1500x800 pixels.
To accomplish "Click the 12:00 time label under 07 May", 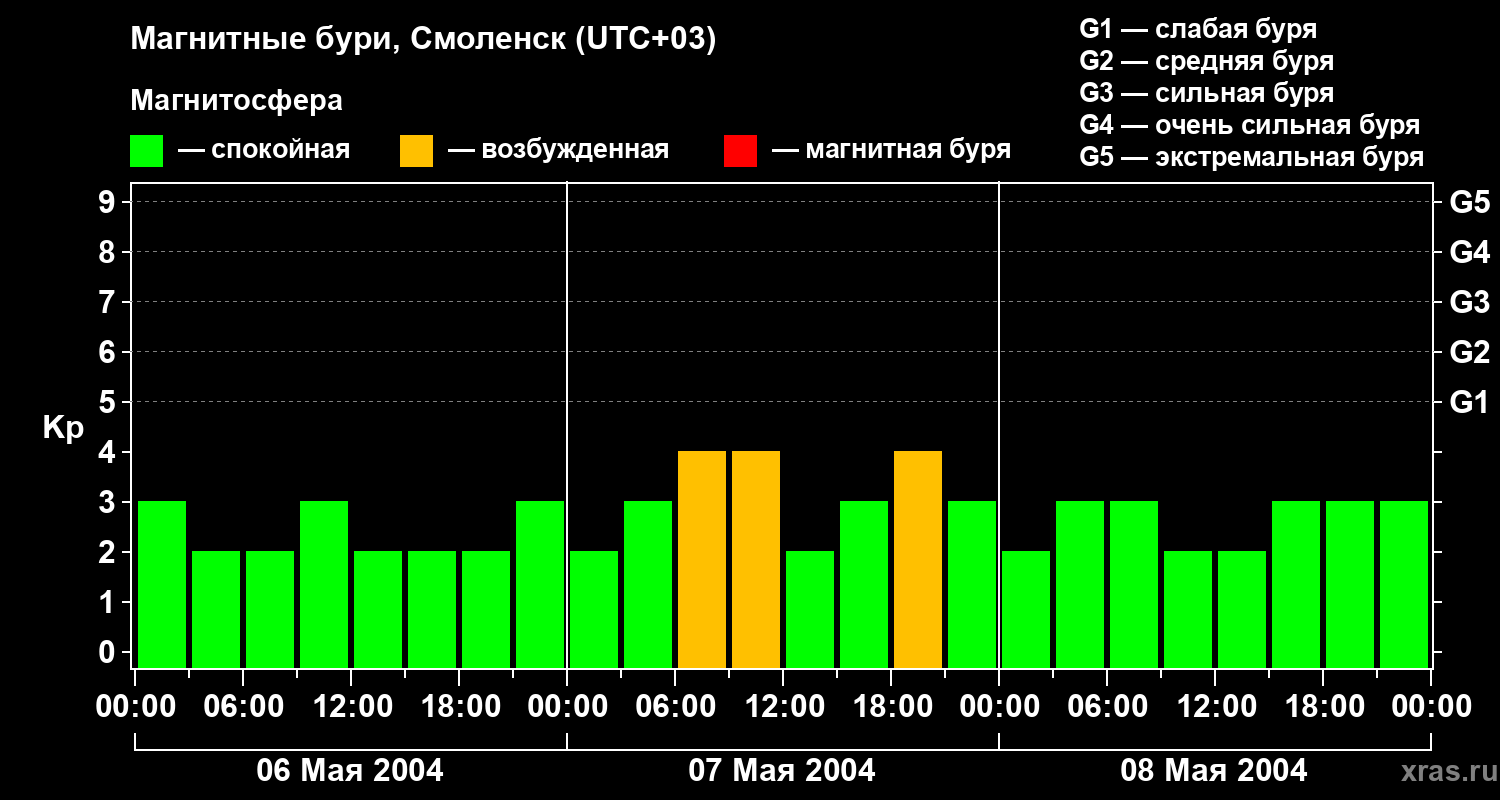I will point(783,707).
